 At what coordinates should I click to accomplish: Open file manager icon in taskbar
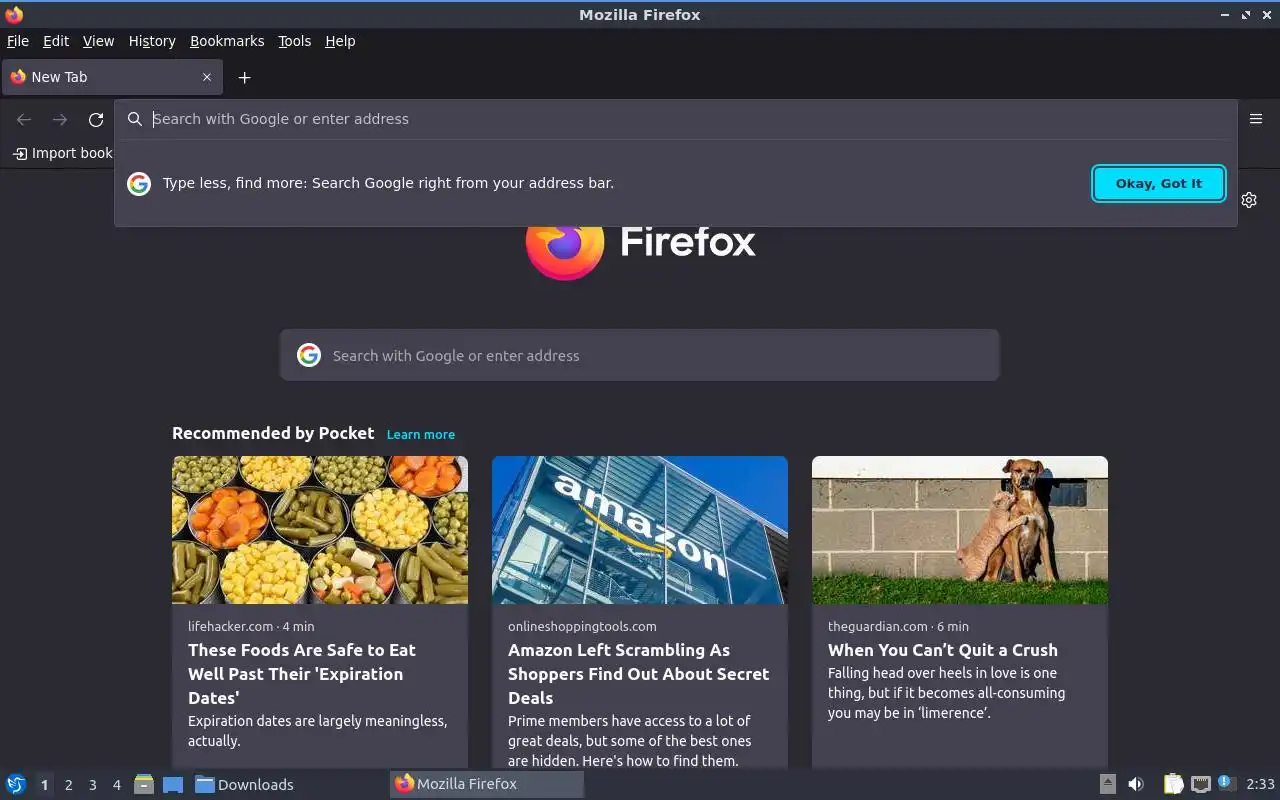click(144, 784)
